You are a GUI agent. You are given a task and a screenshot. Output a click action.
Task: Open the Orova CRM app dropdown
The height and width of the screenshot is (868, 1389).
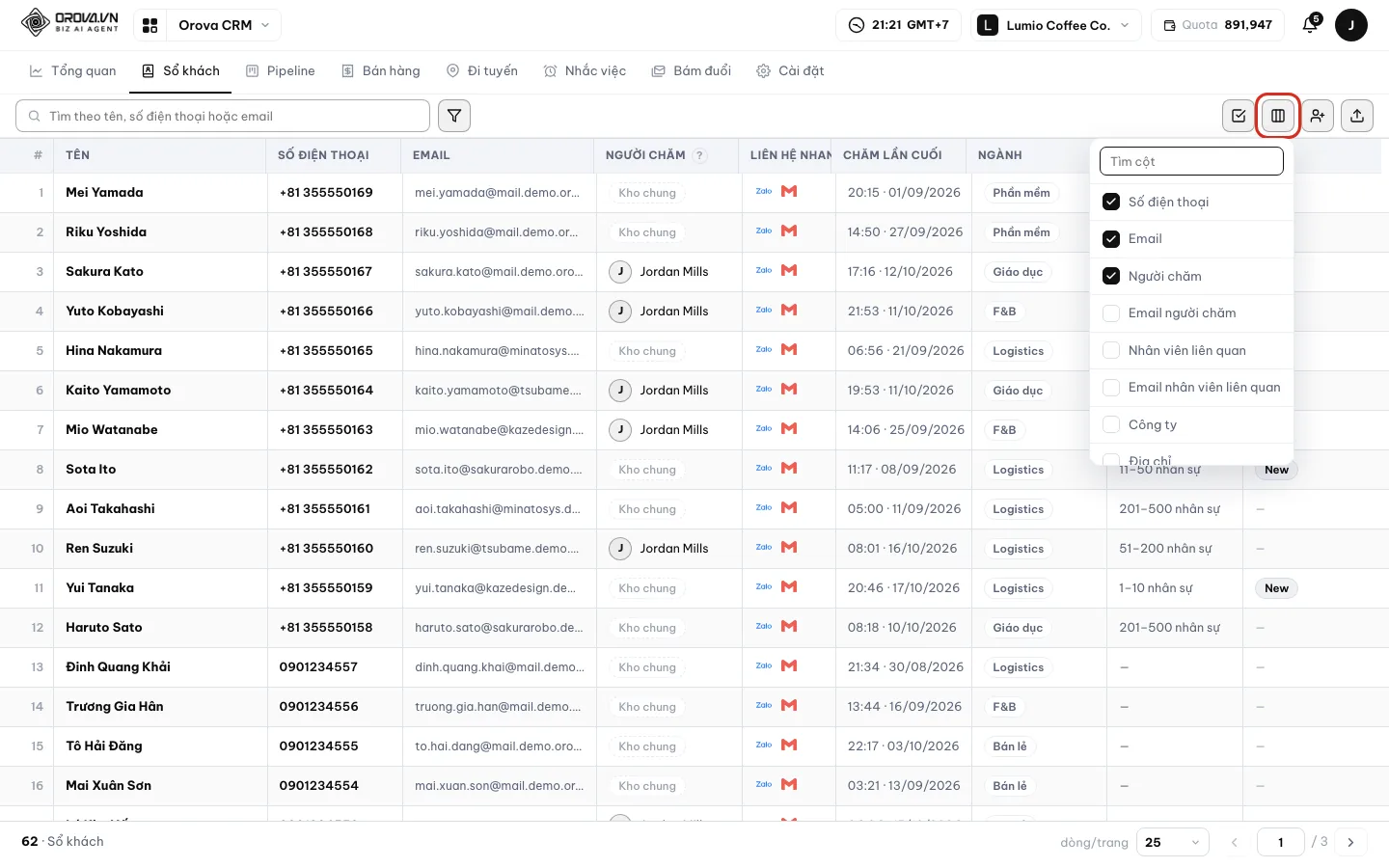pos(224,25)
